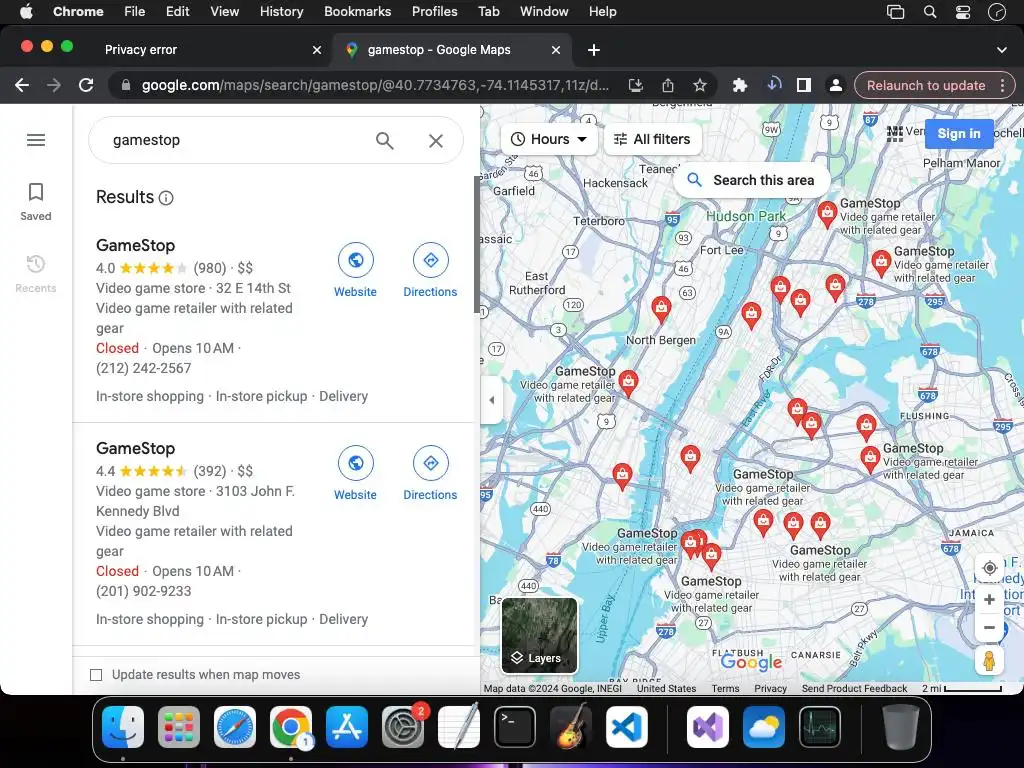Open the Profiles menu
This screenshot has height=768, width=1024.
435,12
